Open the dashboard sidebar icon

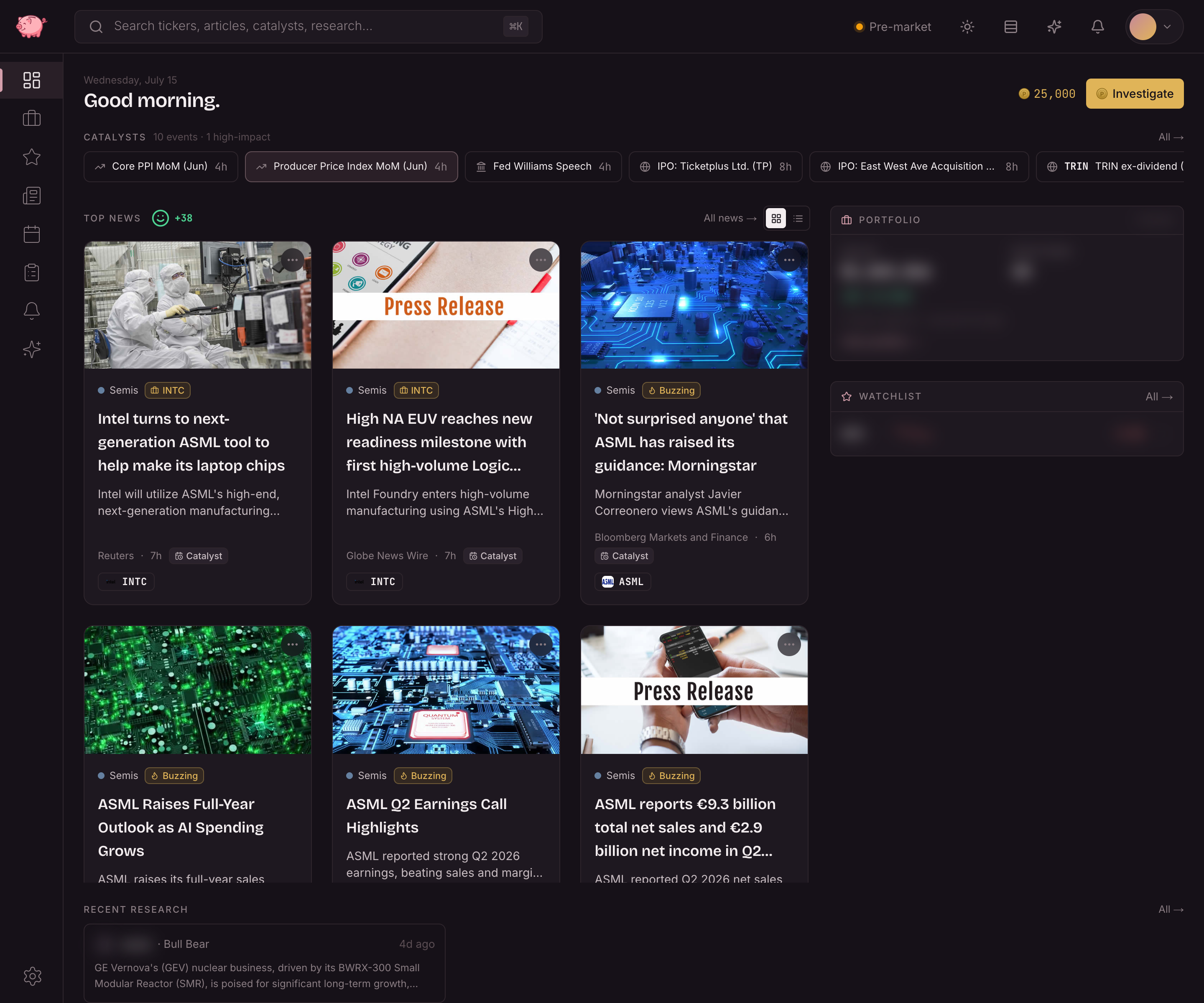[31, 80]
